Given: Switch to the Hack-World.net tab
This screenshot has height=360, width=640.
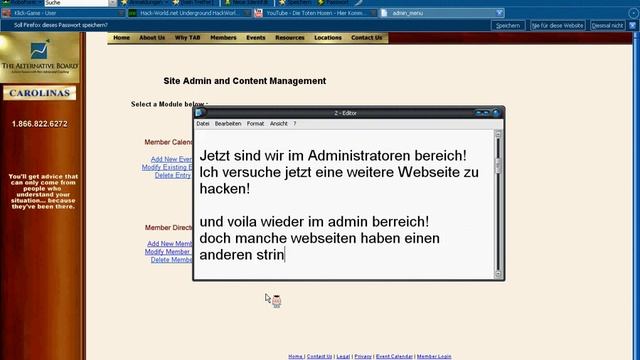Looking at the screenshot, I should click(189, 13).
